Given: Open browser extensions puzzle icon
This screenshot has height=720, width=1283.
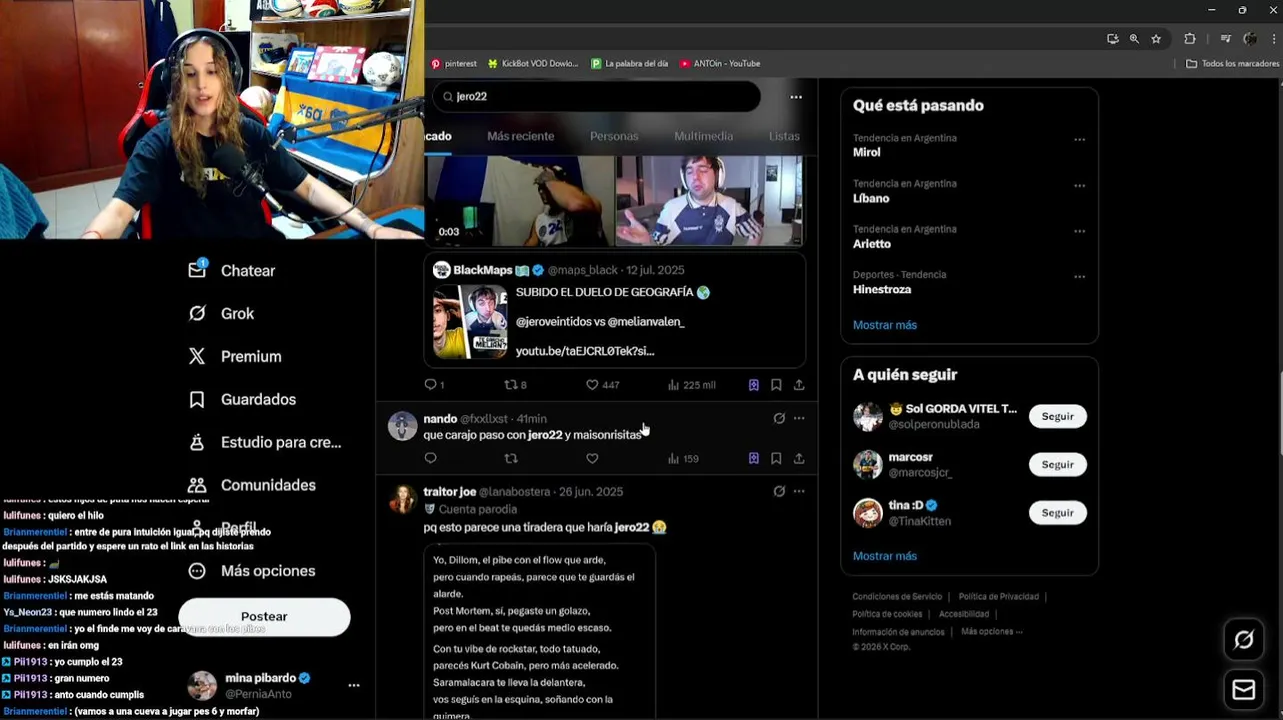Looking at the screenshot, I should (x=1190, y=39).
